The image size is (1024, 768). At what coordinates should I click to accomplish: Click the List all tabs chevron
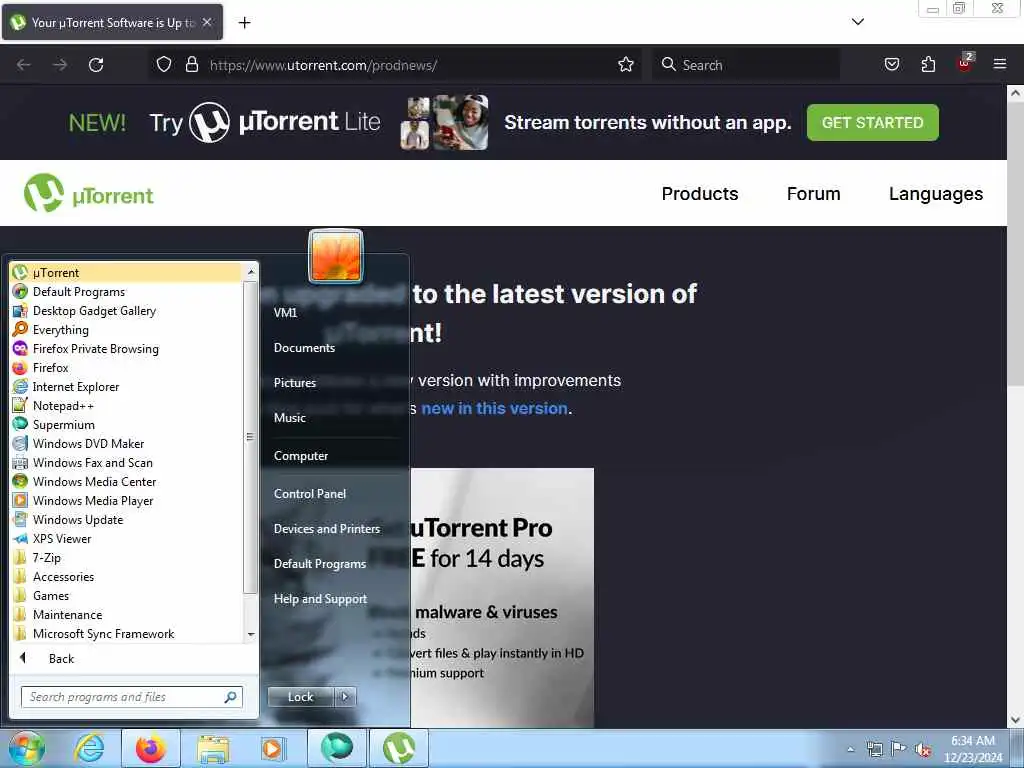pos(857,22)
